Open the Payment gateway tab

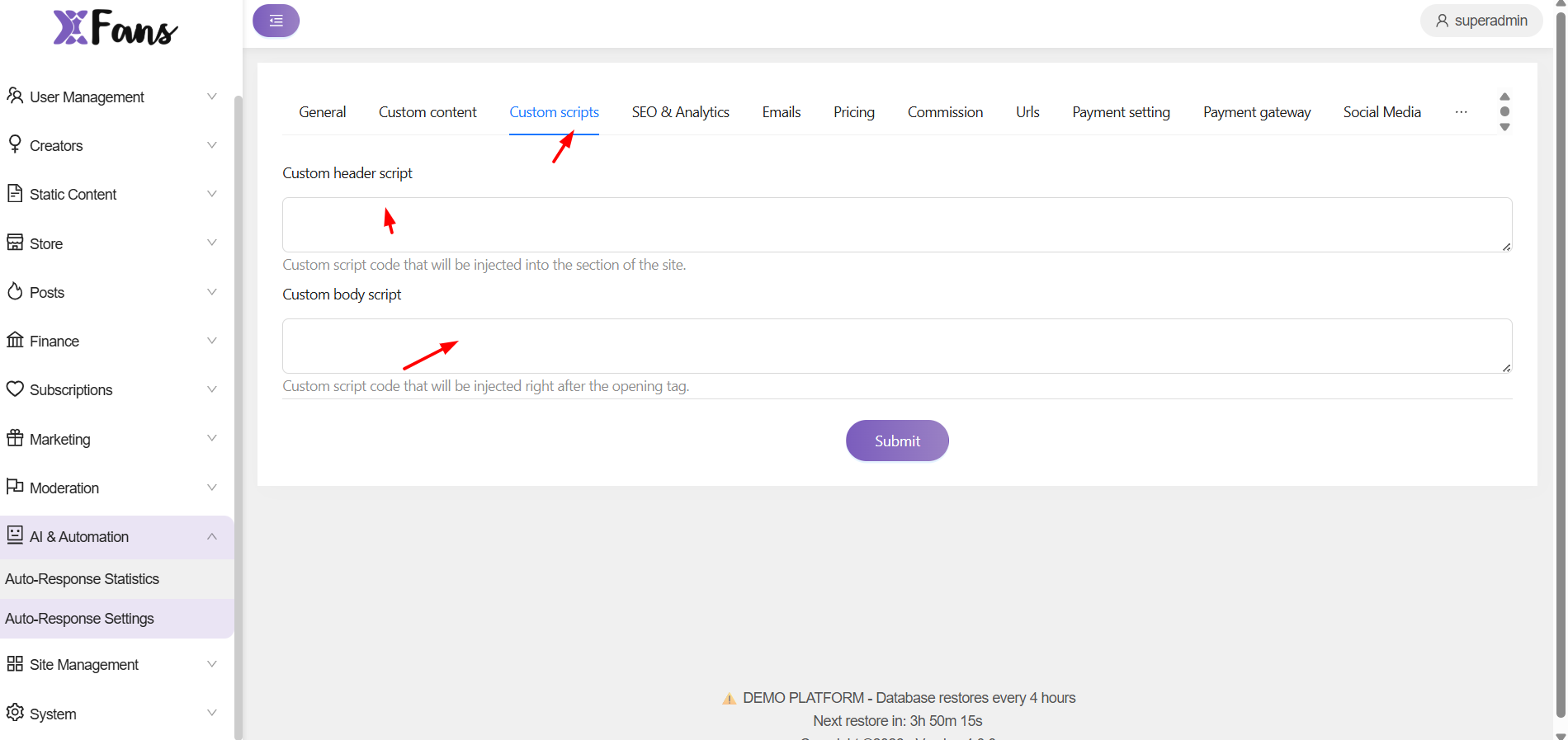point(1256,112)
